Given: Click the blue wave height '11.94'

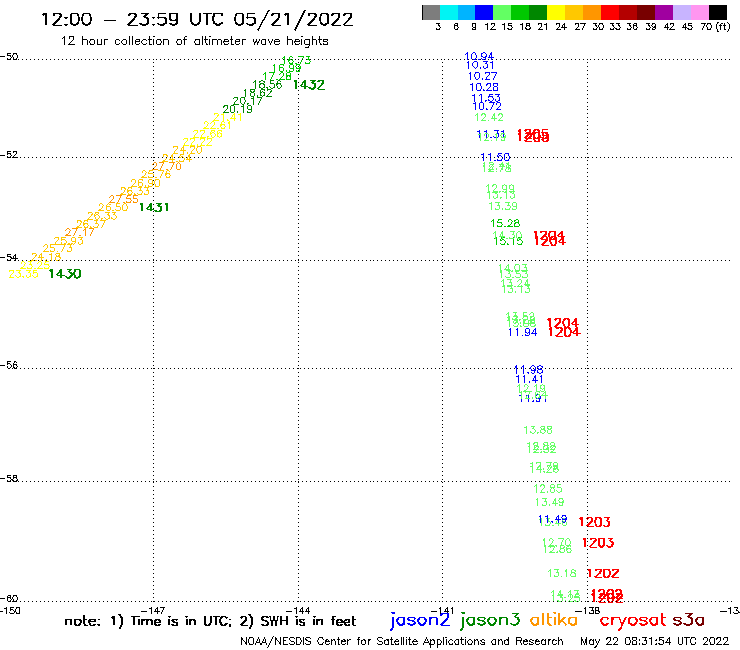Looking at the screenshot, I should pos(522,332).
